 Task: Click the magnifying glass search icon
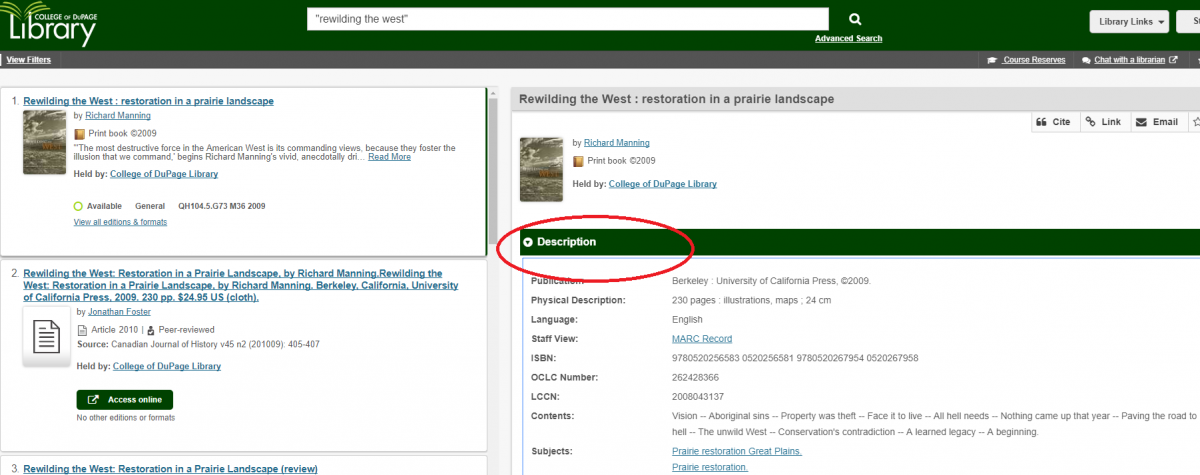point(855,19)
